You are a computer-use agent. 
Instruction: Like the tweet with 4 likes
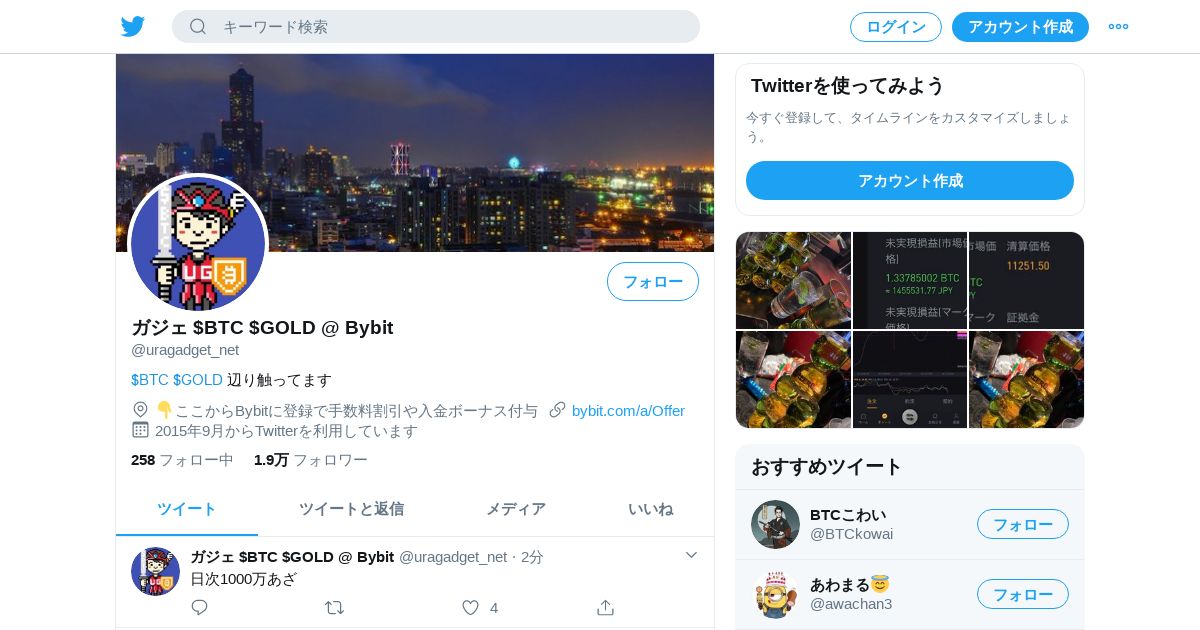[471, 607]
